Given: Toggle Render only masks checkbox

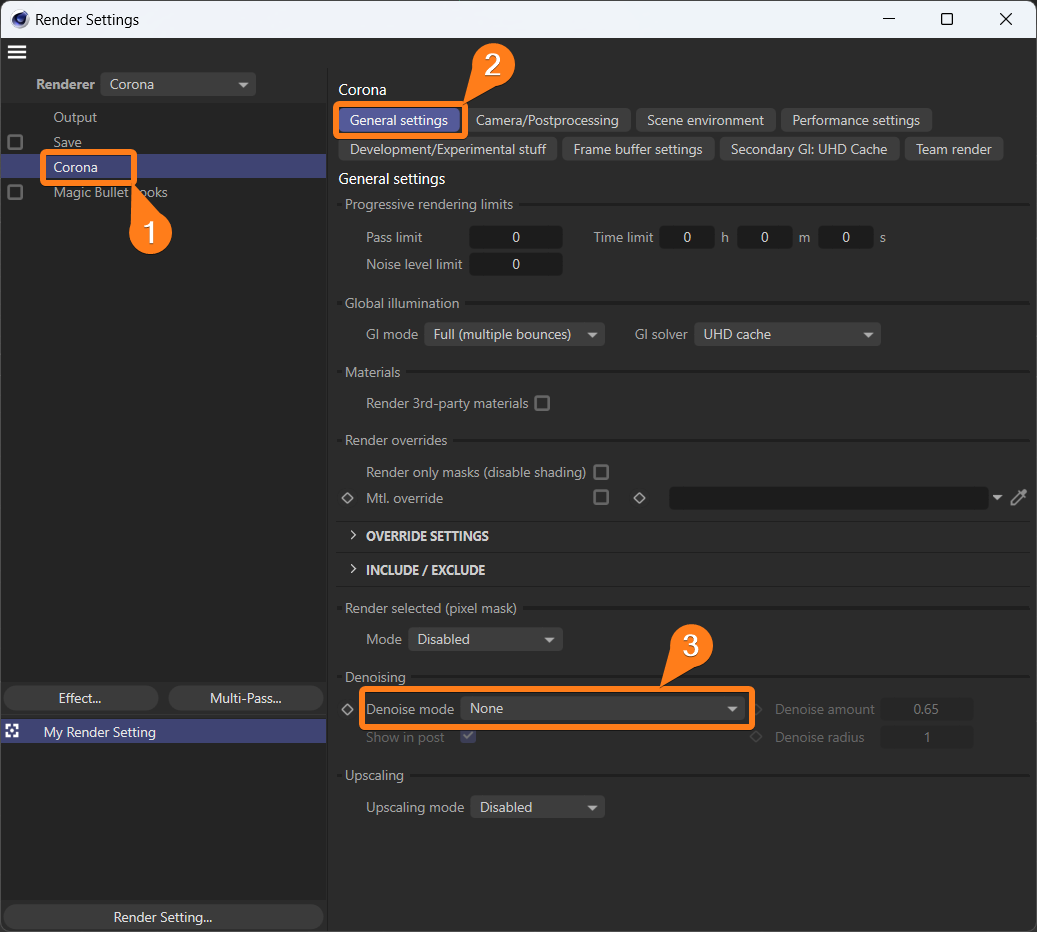Looking at the screenshot, I should pos(601,472).
